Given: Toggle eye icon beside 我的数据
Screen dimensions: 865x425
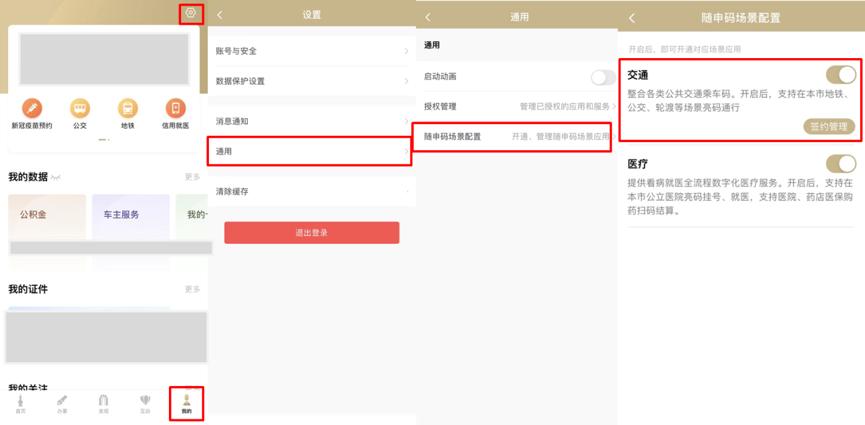Looking at the screenshot, I should 55,178.
